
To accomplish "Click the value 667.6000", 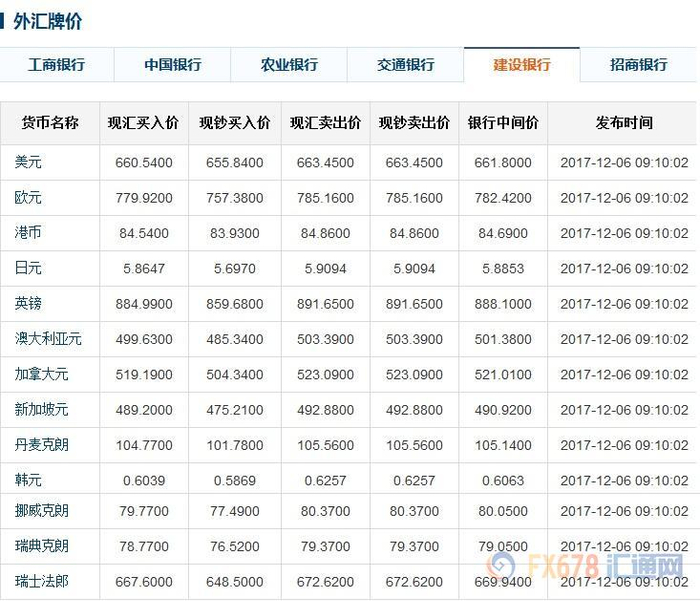I will tap(144, 582).
